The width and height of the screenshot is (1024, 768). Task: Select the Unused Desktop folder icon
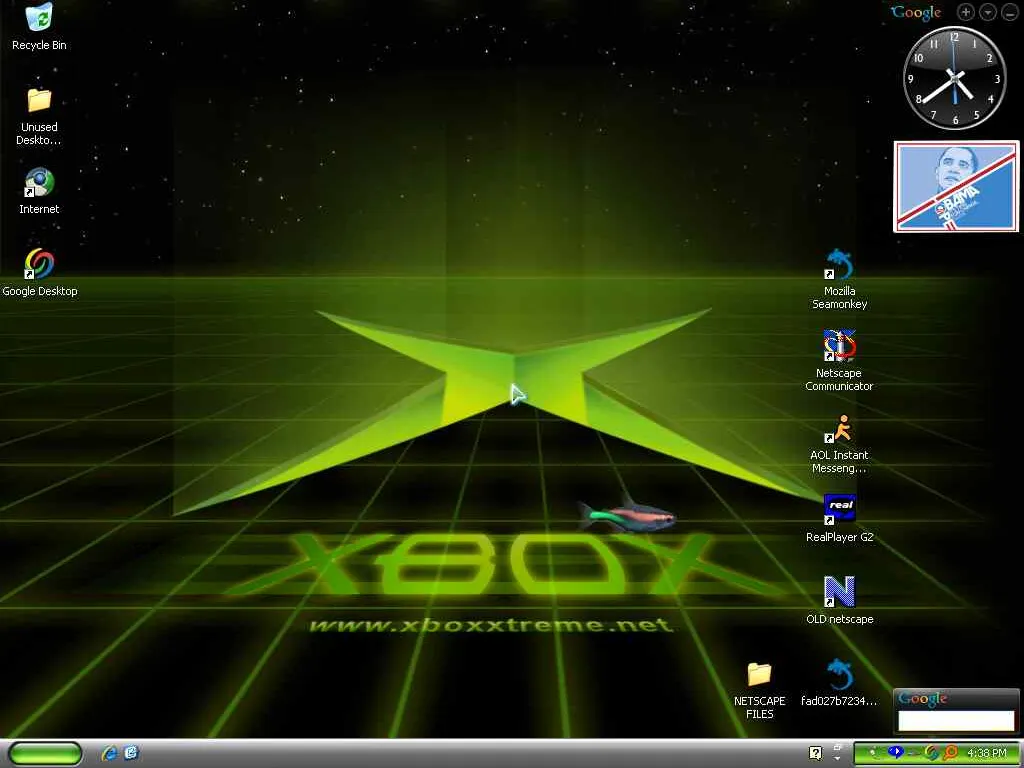click(x=39, y=99)
